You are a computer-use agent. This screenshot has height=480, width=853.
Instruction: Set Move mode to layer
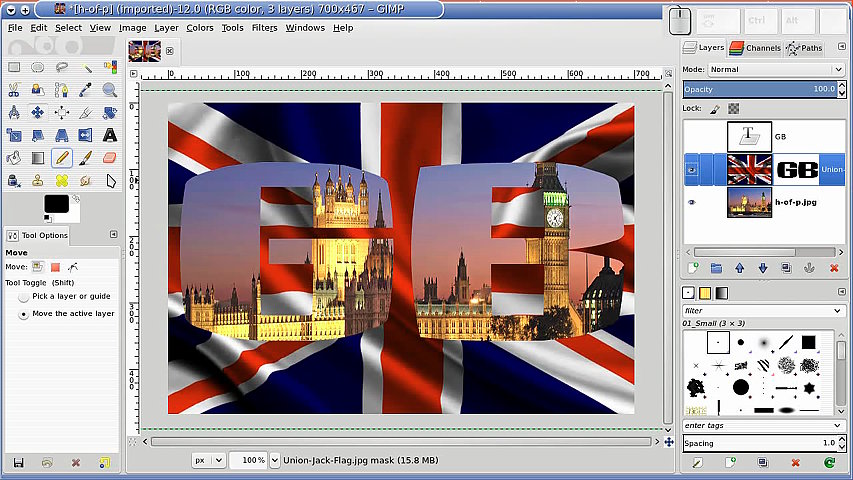tap(38, 267)
